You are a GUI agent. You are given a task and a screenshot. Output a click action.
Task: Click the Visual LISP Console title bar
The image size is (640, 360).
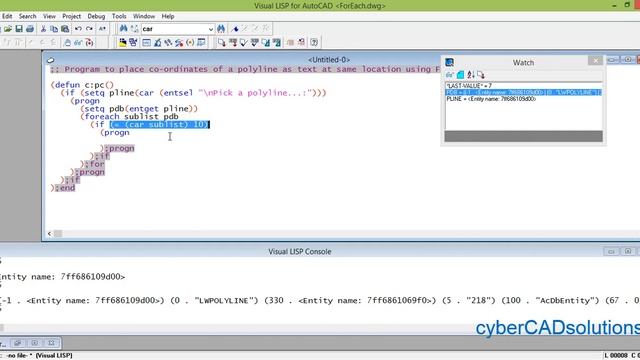[300, 251]
